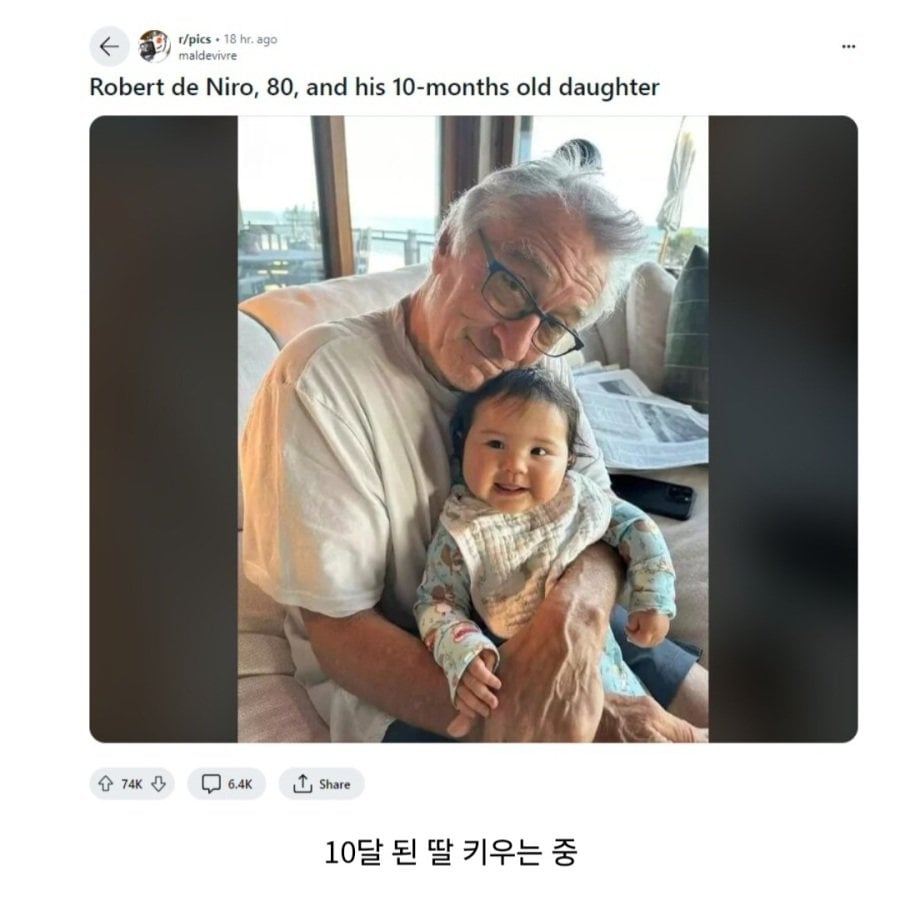Go back using the left arrow button

(109, 46)
